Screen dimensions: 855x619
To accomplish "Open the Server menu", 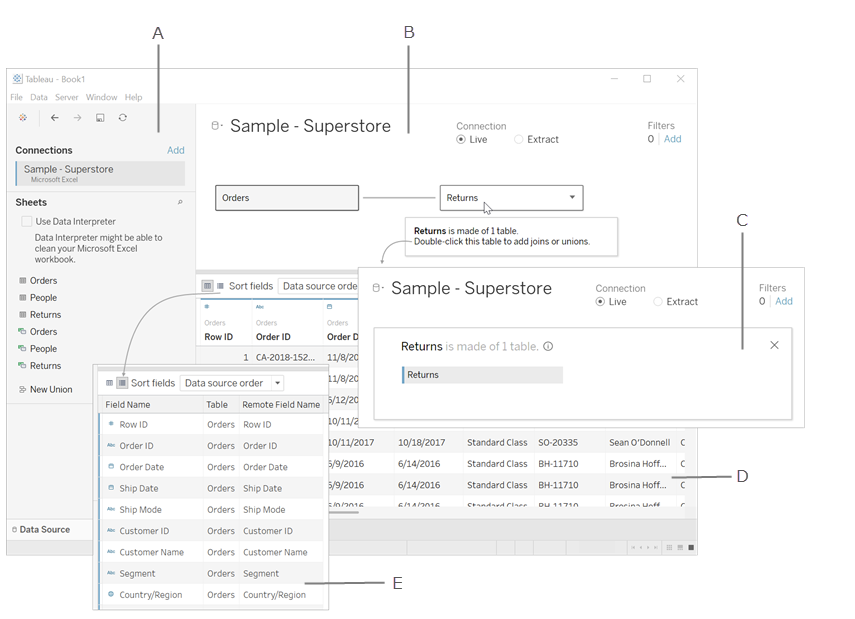I will pyautogui.click(x=67, y=97).
